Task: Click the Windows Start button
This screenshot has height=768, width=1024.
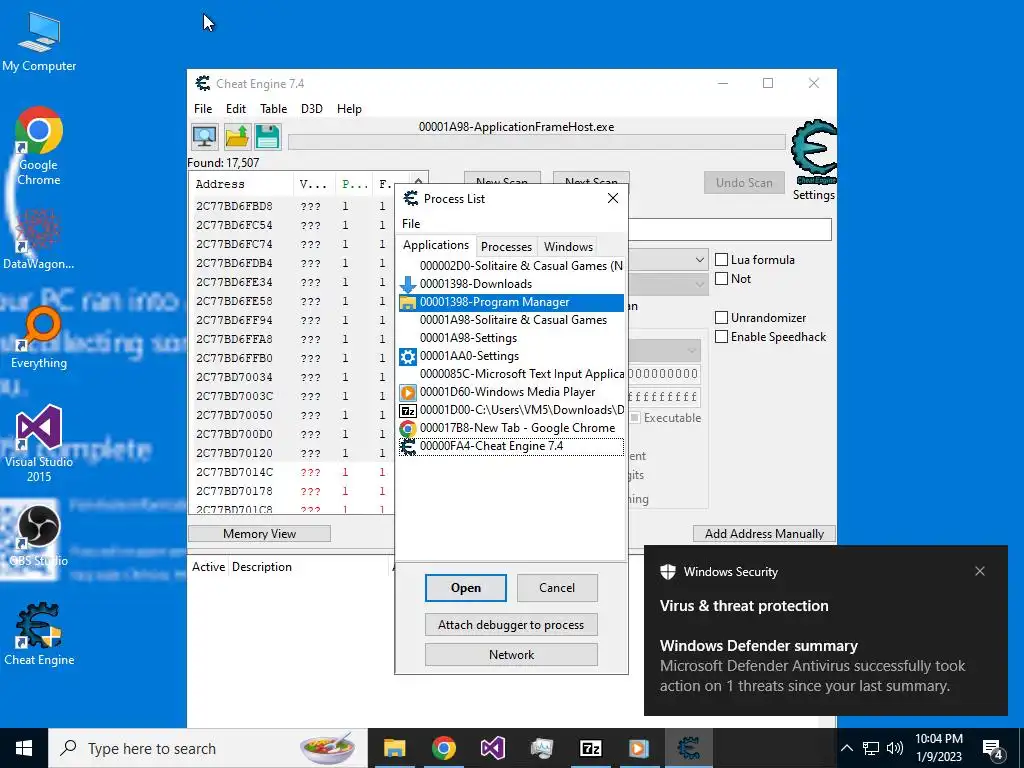Action: (x=24, y=748)
